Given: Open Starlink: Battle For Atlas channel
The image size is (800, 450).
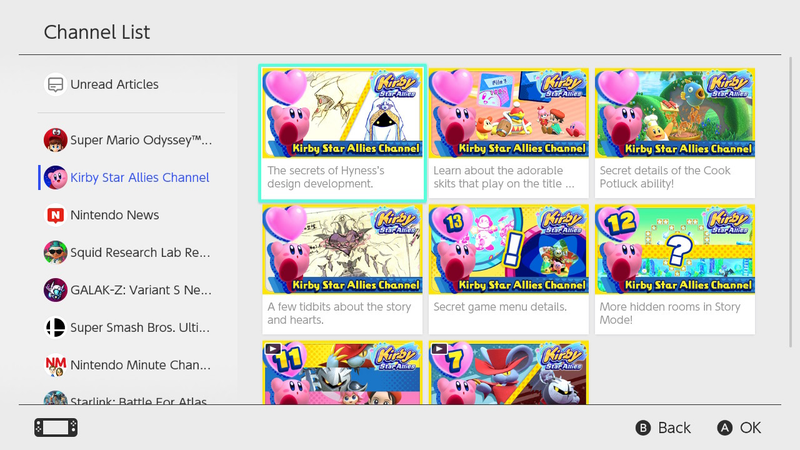Looking at the screenshot, I should coord(138,400).
